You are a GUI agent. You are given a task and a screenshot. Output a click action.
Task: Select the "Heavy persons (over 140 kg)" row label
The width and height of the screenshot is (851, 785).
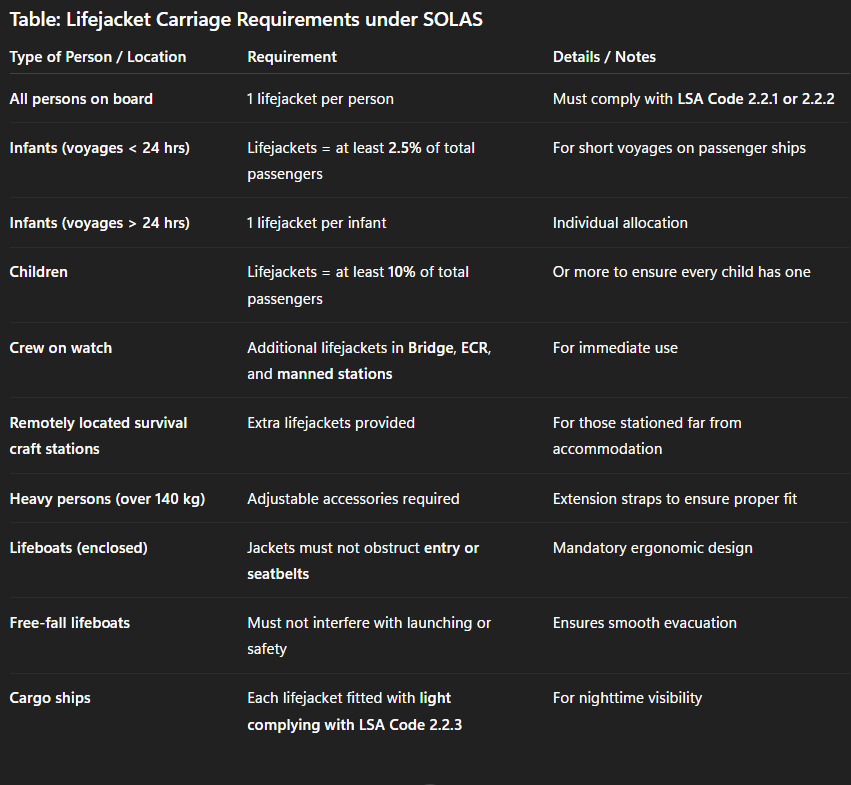point(107,498)
